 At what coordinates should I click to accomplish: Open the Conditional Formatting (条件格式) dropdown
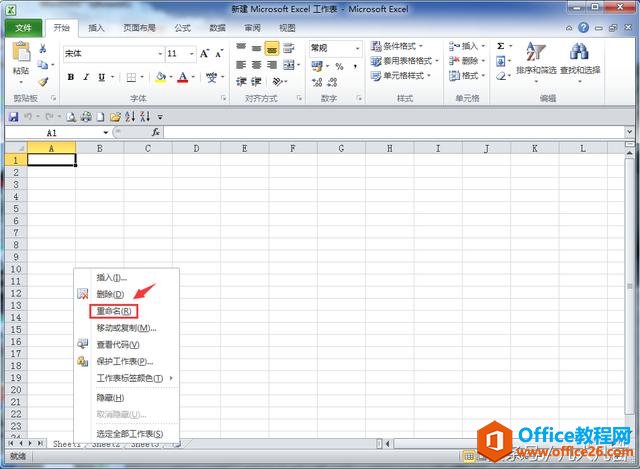click(396, 46)
